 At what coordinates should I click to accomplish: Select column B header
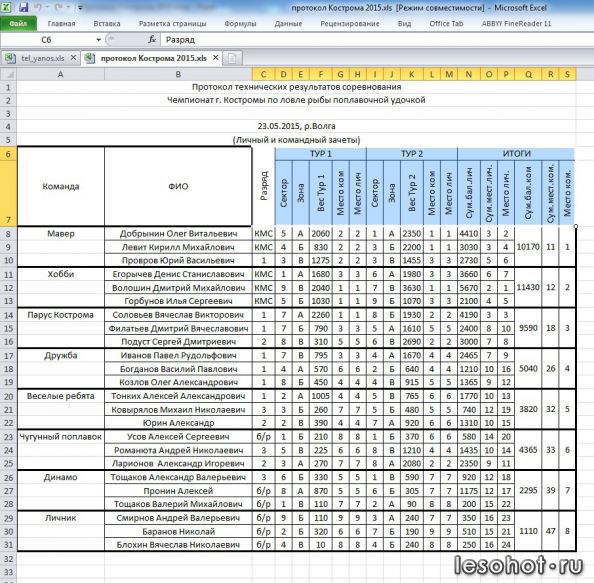point(178,75)
